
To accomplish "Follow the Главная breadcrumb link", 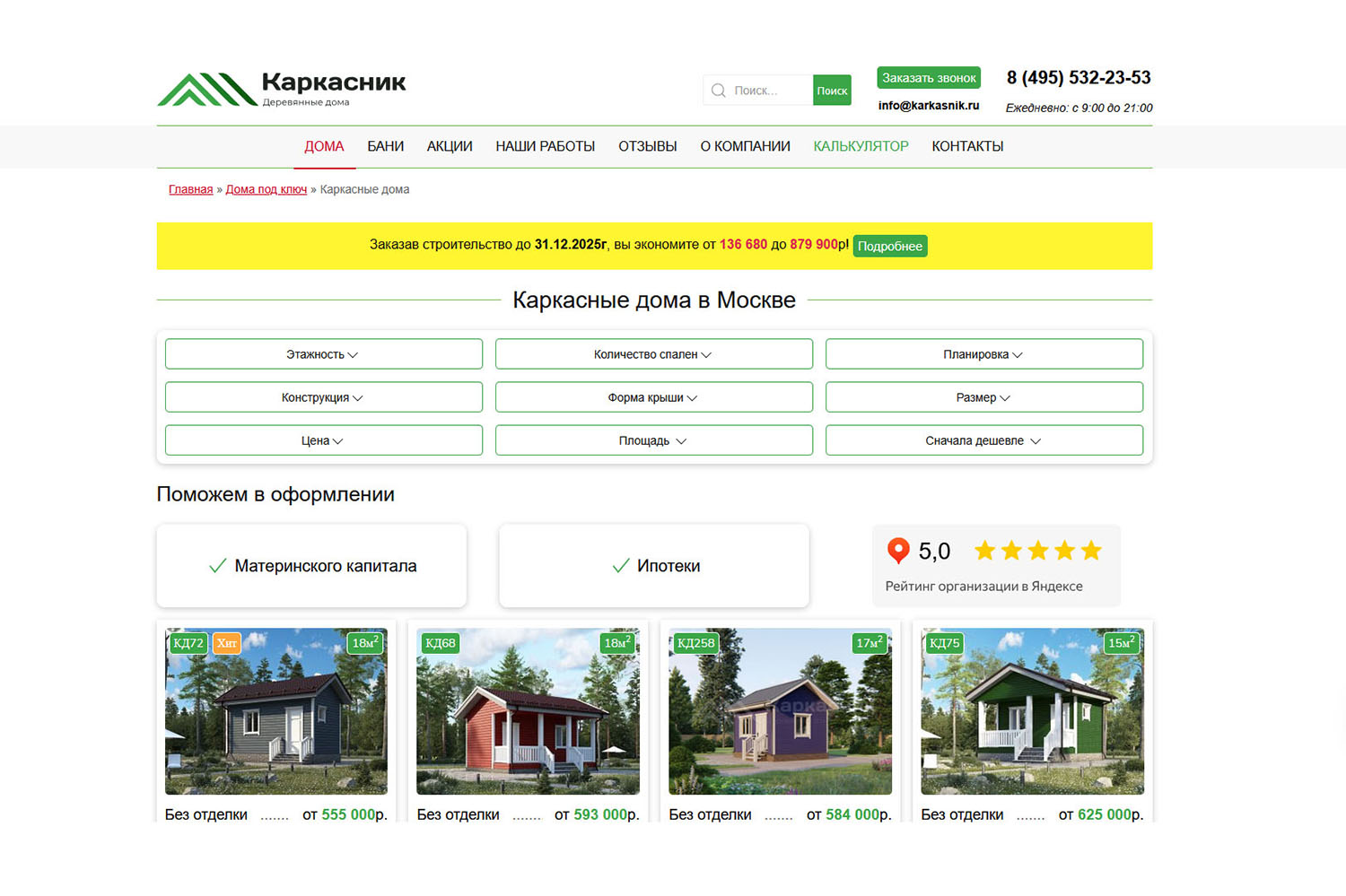I will pos(190,189).
